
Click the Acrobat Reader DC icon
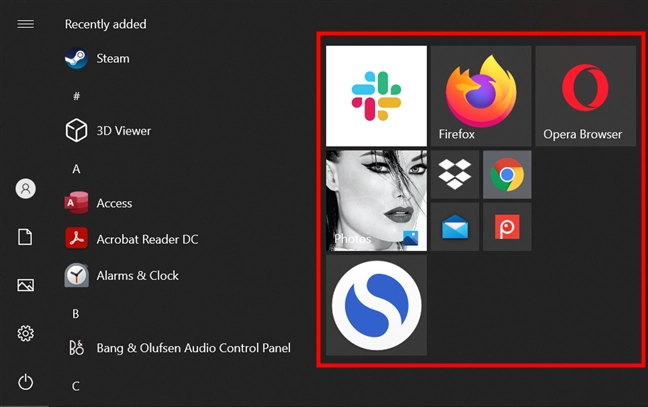click(x=76, y=239)
